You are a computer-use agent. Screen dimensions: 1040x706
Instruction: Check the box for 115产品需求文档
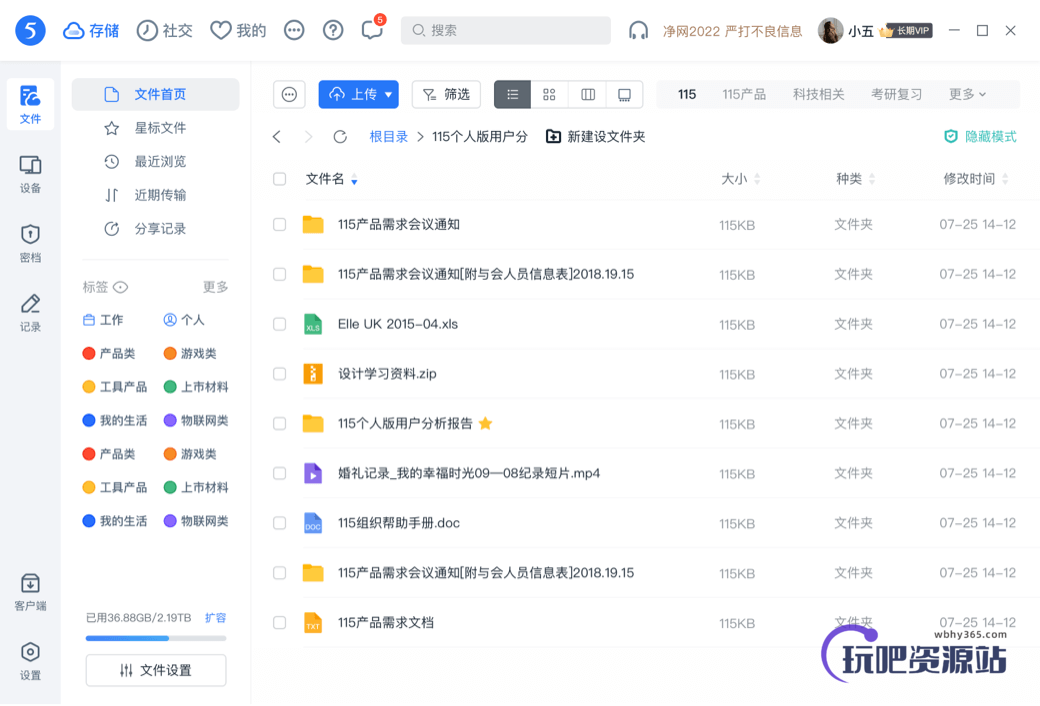[x=280, y=623]
